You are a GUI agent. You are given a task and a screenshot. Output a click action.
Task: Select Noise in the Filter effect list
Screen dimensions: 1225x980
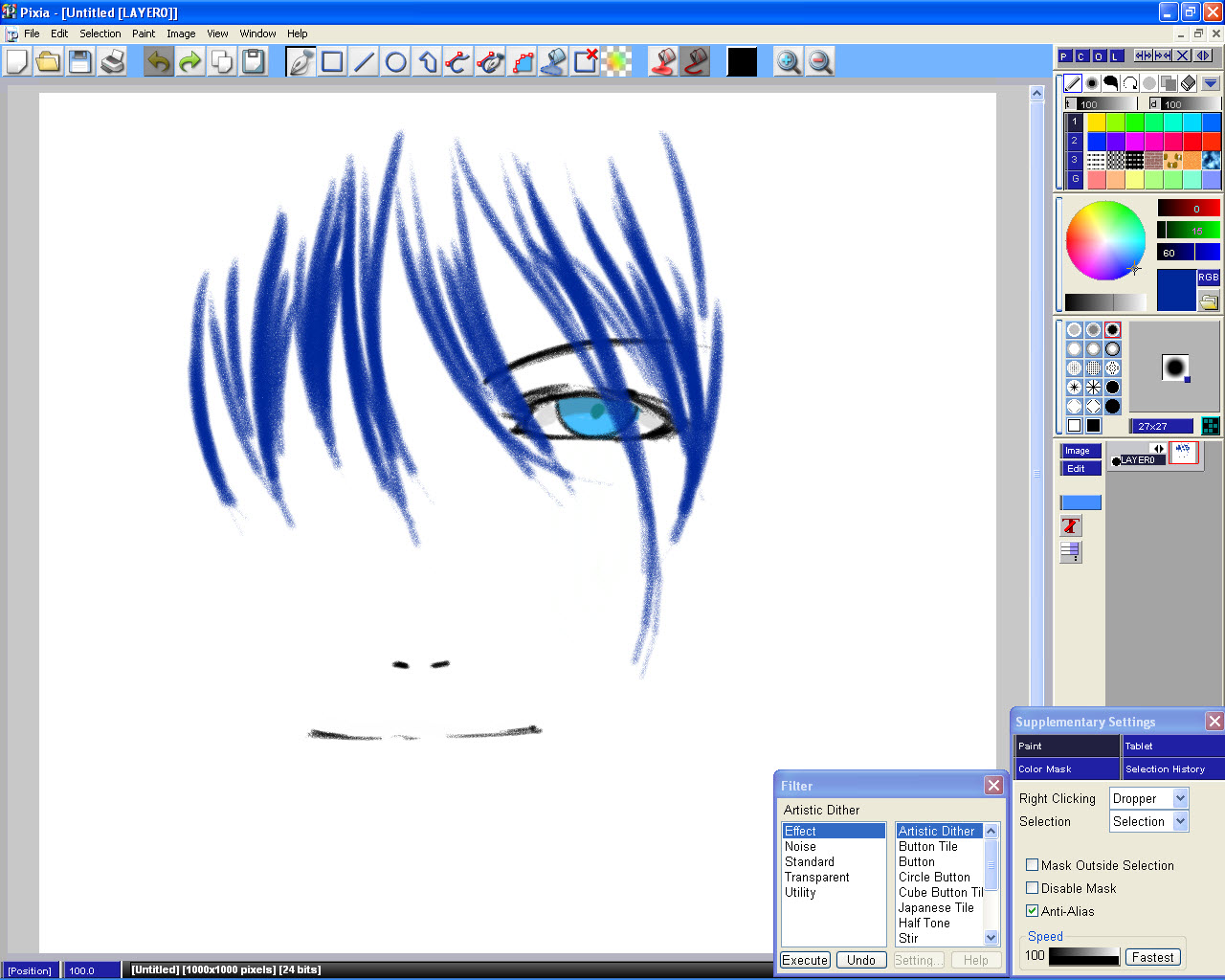[x=801, y=846]
